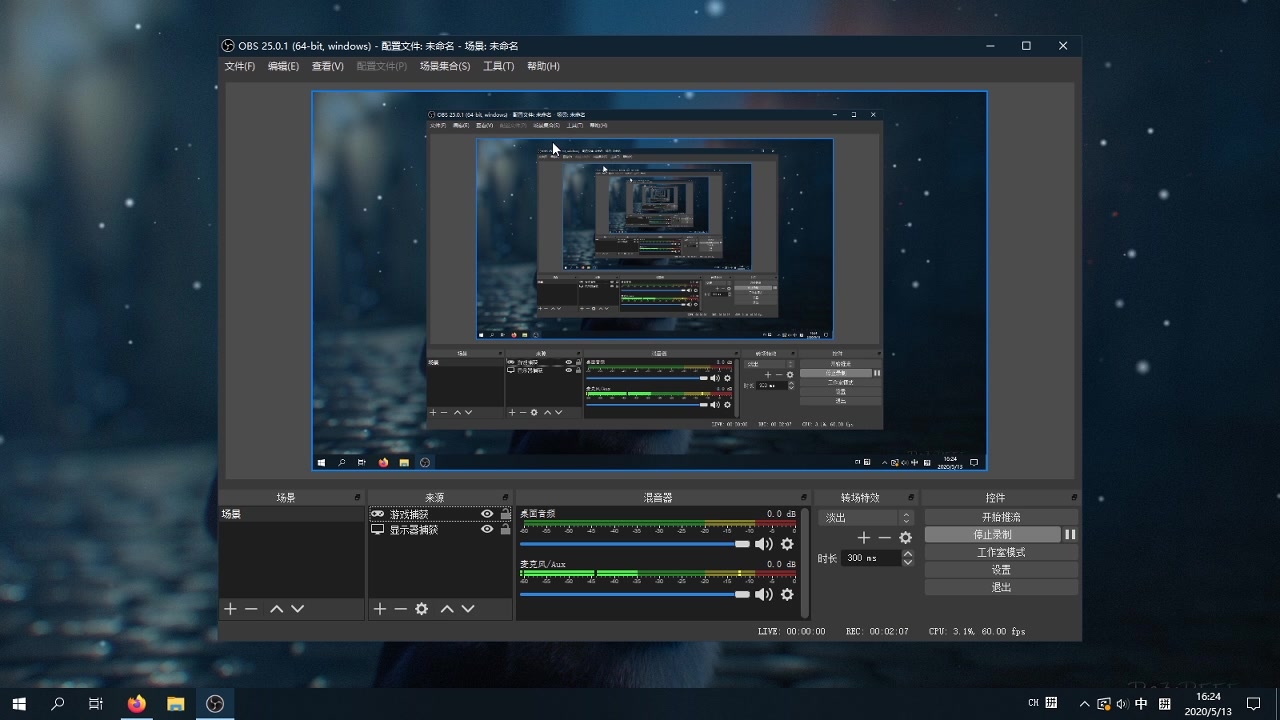The image size is (1280, 720).
Task: Click the remove source minus icon
Action: (x=400, y=609)
